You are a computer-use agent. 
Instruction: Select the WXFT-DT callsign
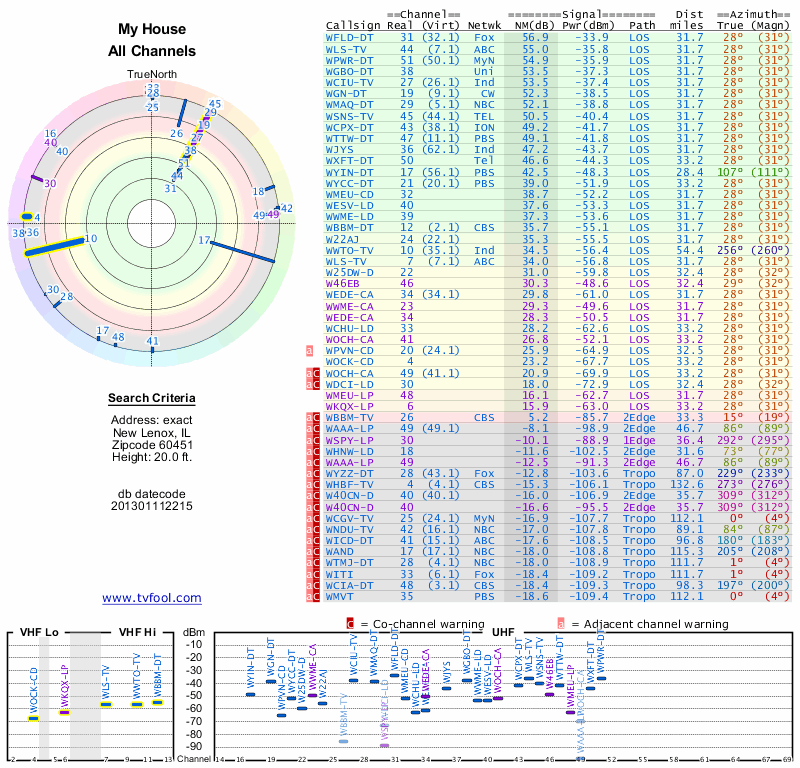point(349,161)
